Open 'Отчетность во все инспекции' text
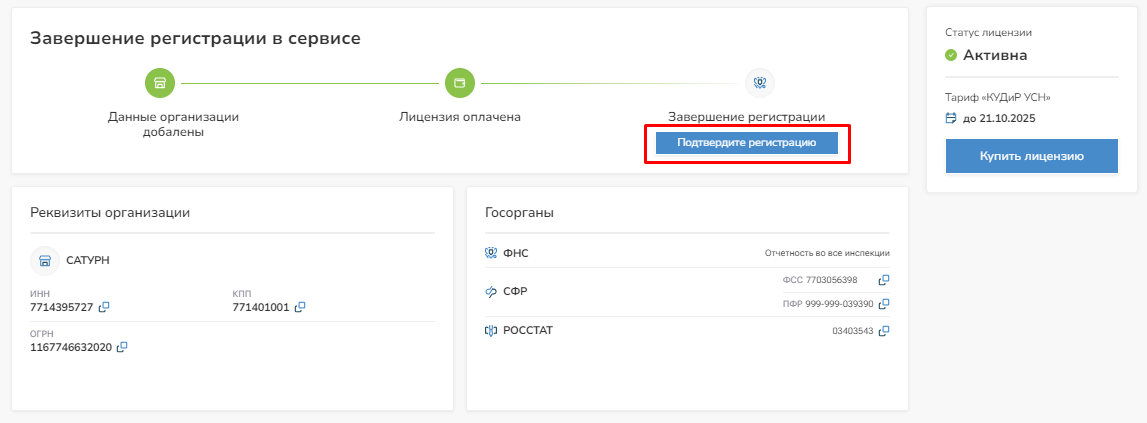 pyautogui.click(x=827, y=253)
